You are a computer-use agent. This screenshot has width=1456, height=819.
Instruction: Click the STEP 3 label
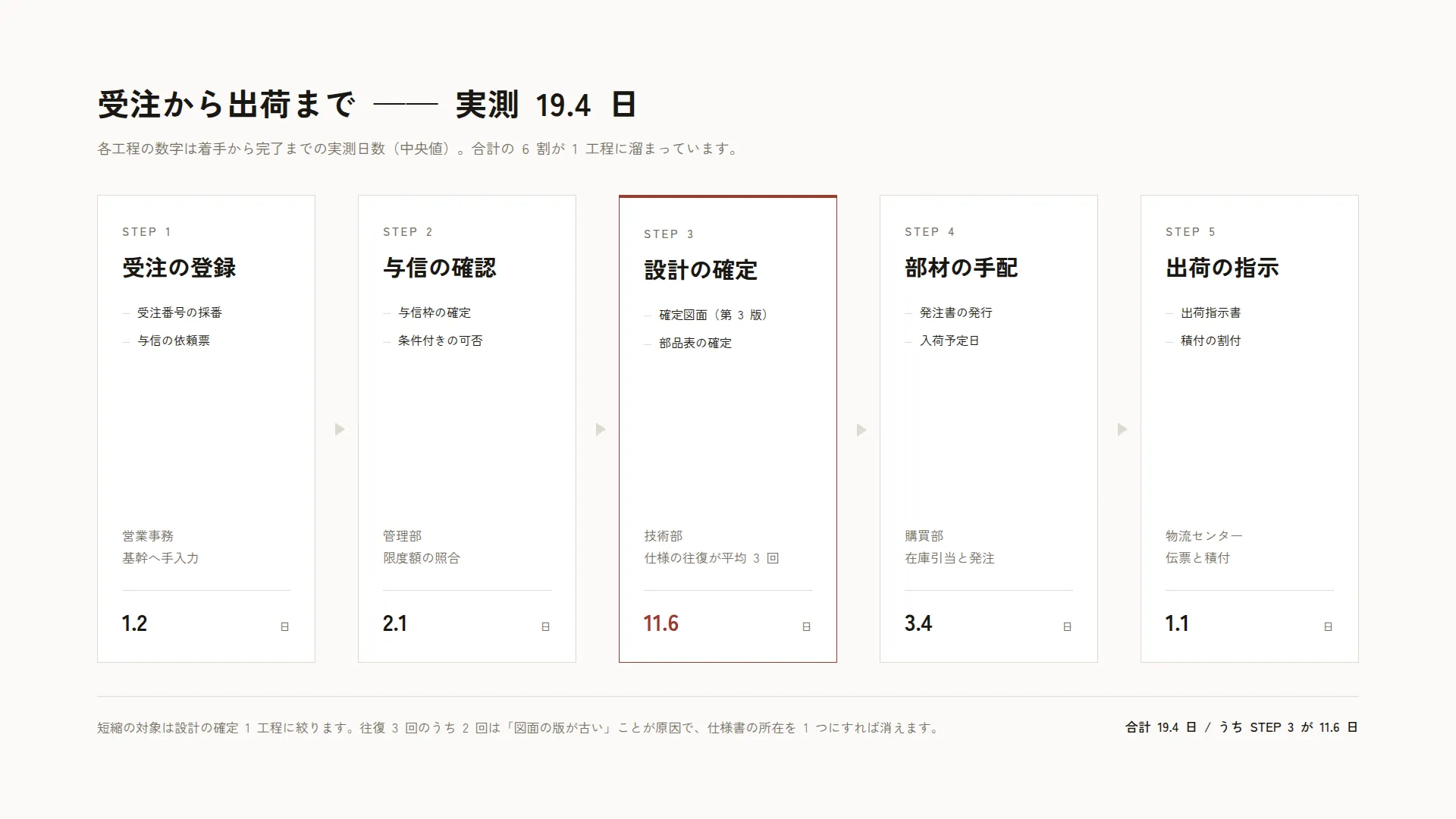[669, 234]
